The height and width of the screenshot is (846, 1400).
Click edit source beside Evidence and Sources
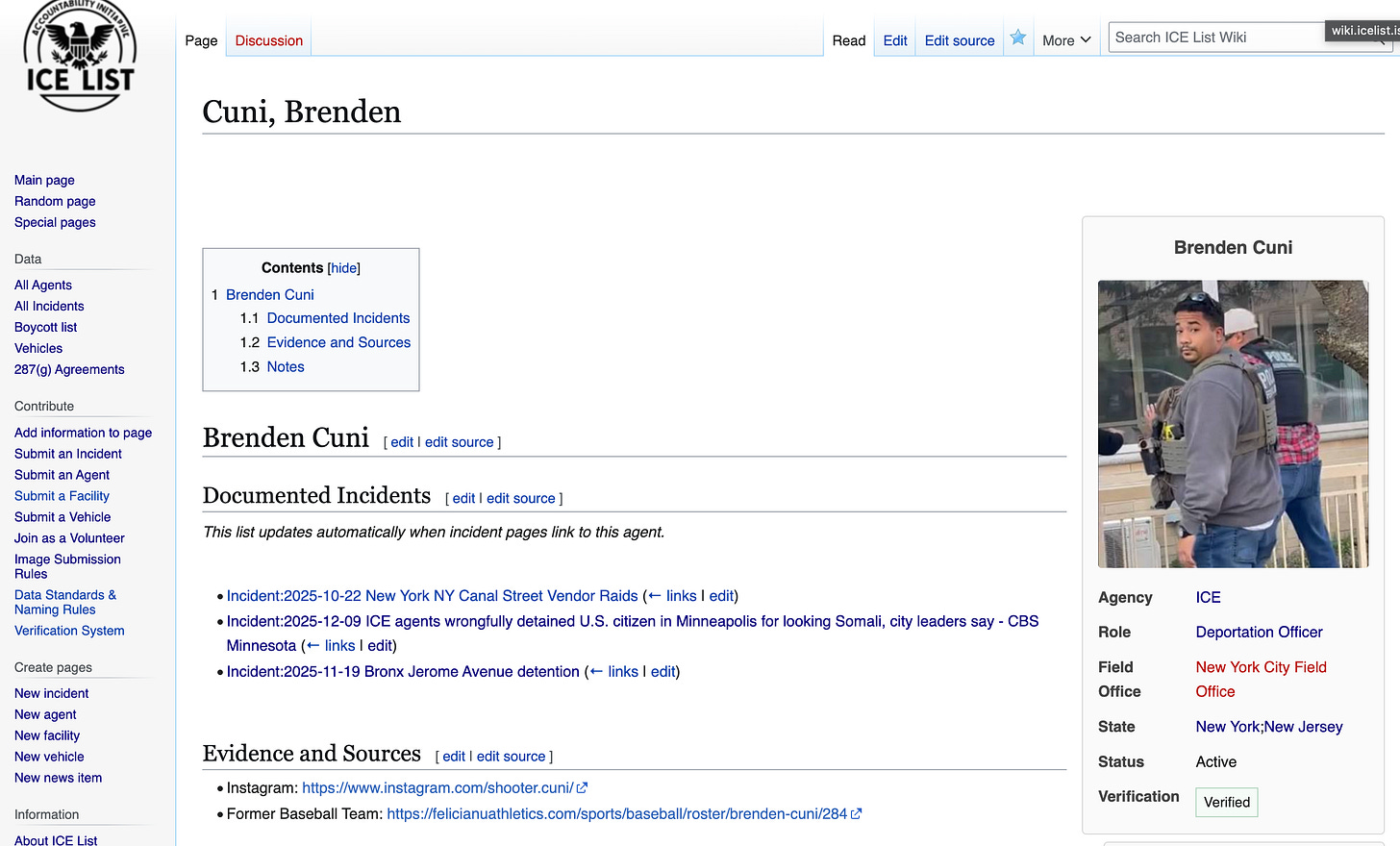512,757
